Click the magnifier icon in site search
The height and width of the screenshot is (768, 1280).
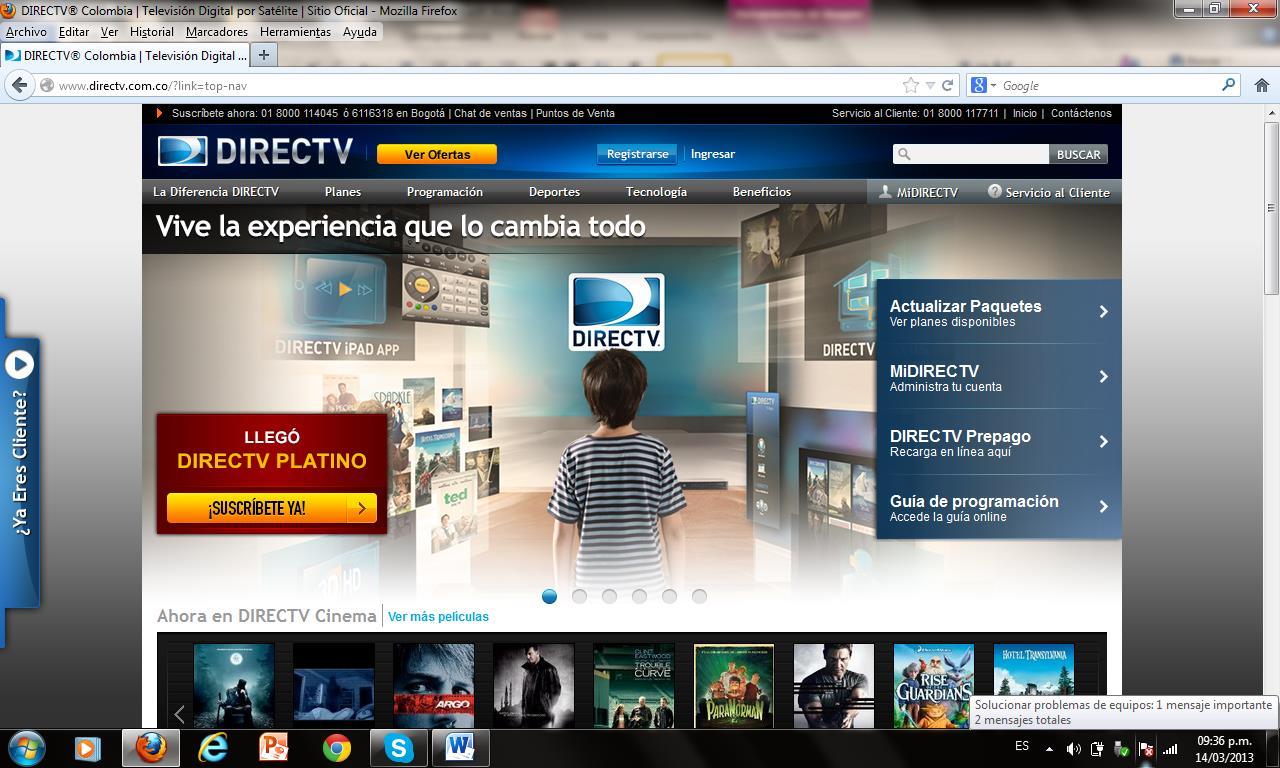point(904,154)
